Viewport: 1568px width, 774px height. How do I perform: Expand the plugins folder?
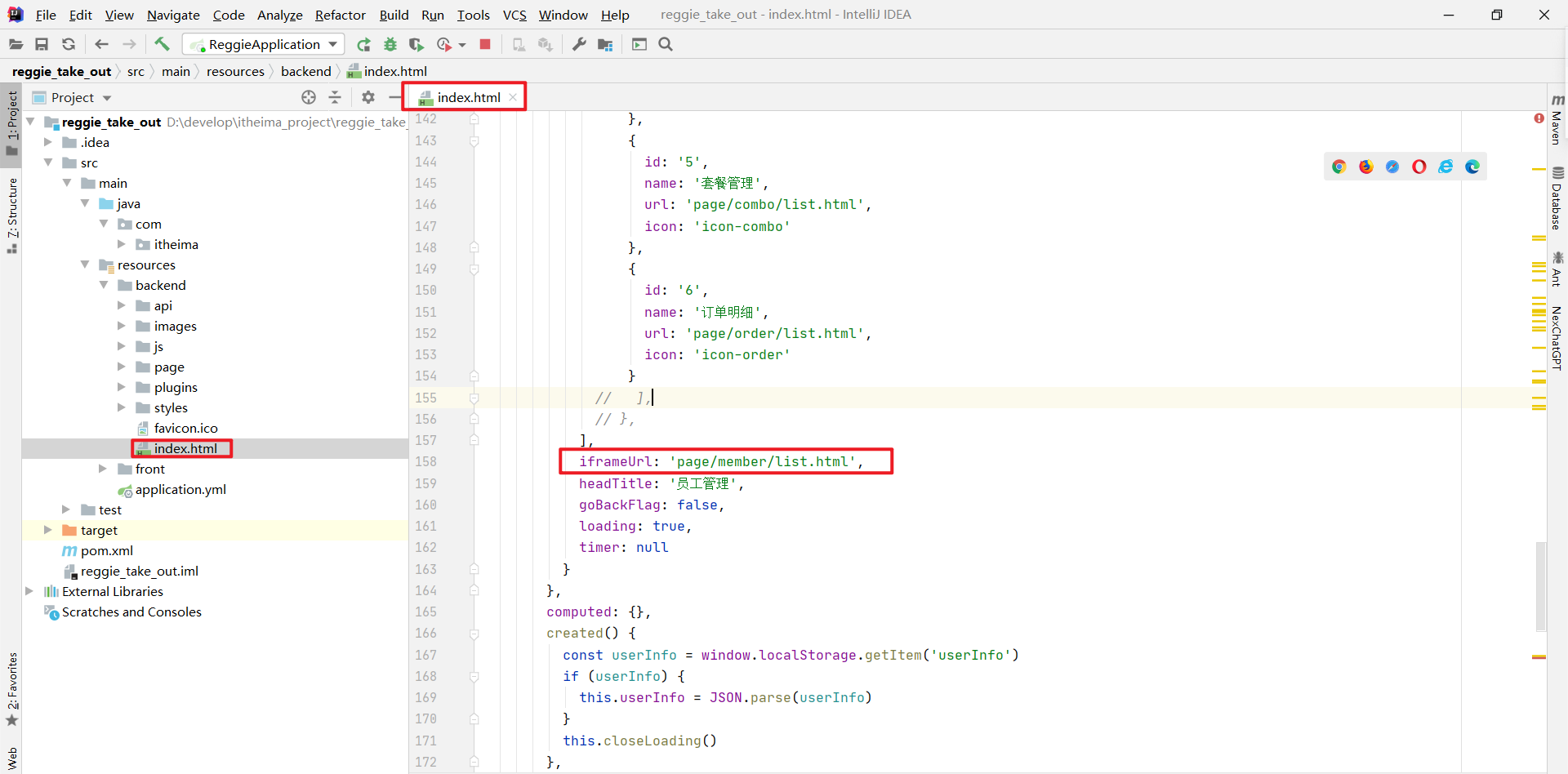[122, 387]
